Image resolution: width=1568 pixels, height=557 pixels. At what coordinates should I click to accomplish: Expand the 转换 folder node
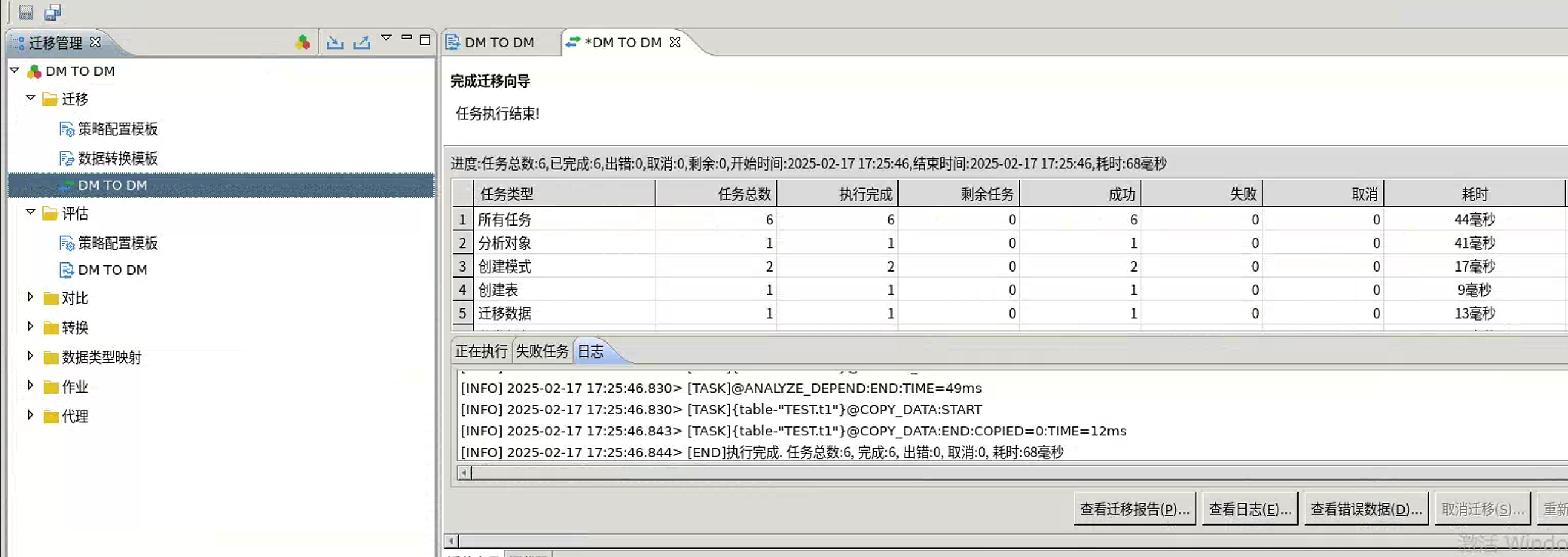pos(30,327)
